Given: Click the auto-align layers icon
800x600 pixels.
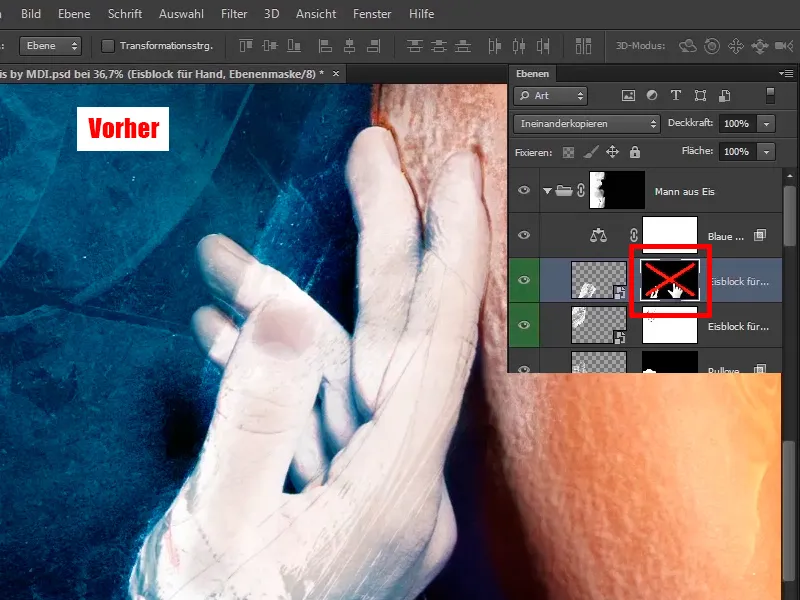Looking at the screenshot, I should click(x=583, y=46).
